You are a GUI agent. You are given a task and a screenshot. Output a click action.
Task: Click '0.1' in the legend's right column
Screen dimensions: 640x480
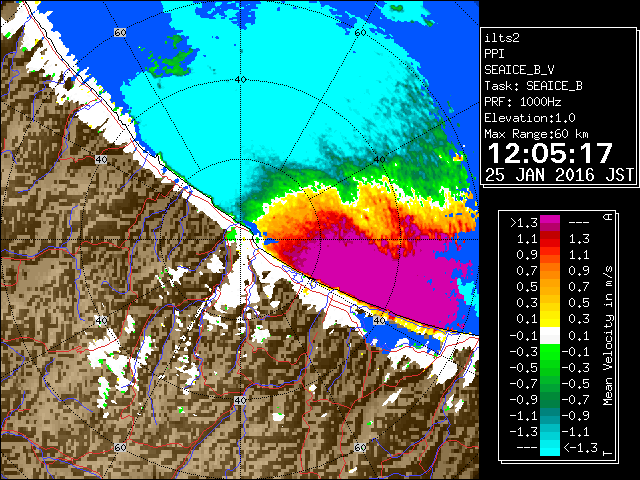(579, 336)
